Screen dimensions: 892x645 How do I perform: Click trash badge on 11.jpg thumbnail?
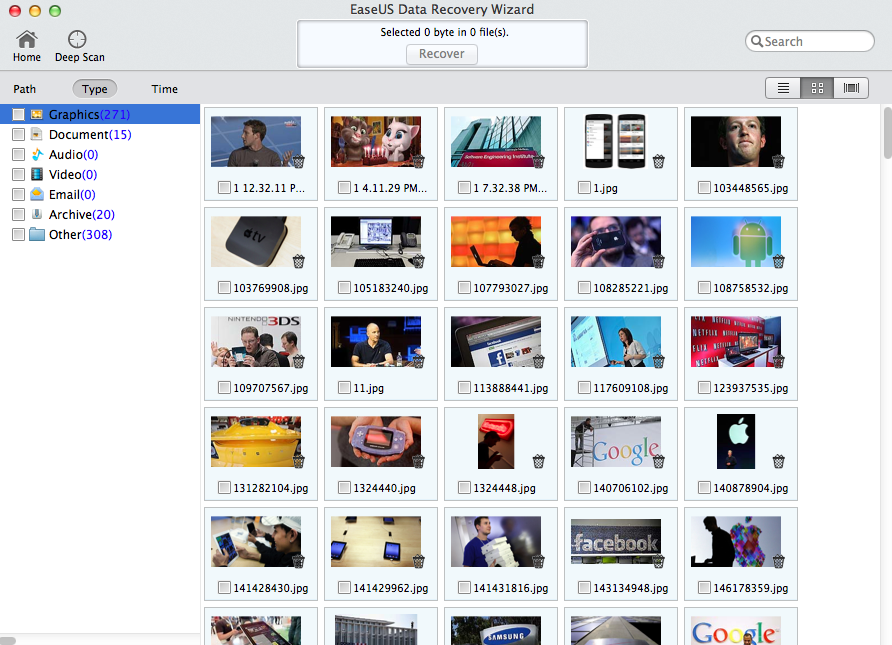coord(419,361)
